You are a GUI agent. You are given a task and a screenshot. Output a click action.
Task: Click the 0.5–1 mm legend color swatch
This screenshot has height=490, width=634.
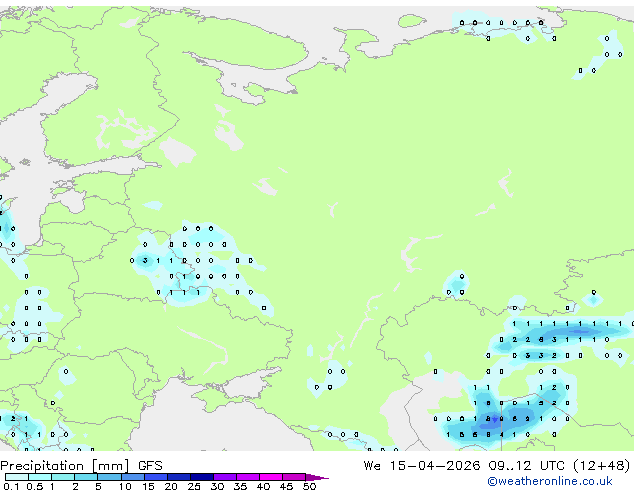click(x=40, y=477)
